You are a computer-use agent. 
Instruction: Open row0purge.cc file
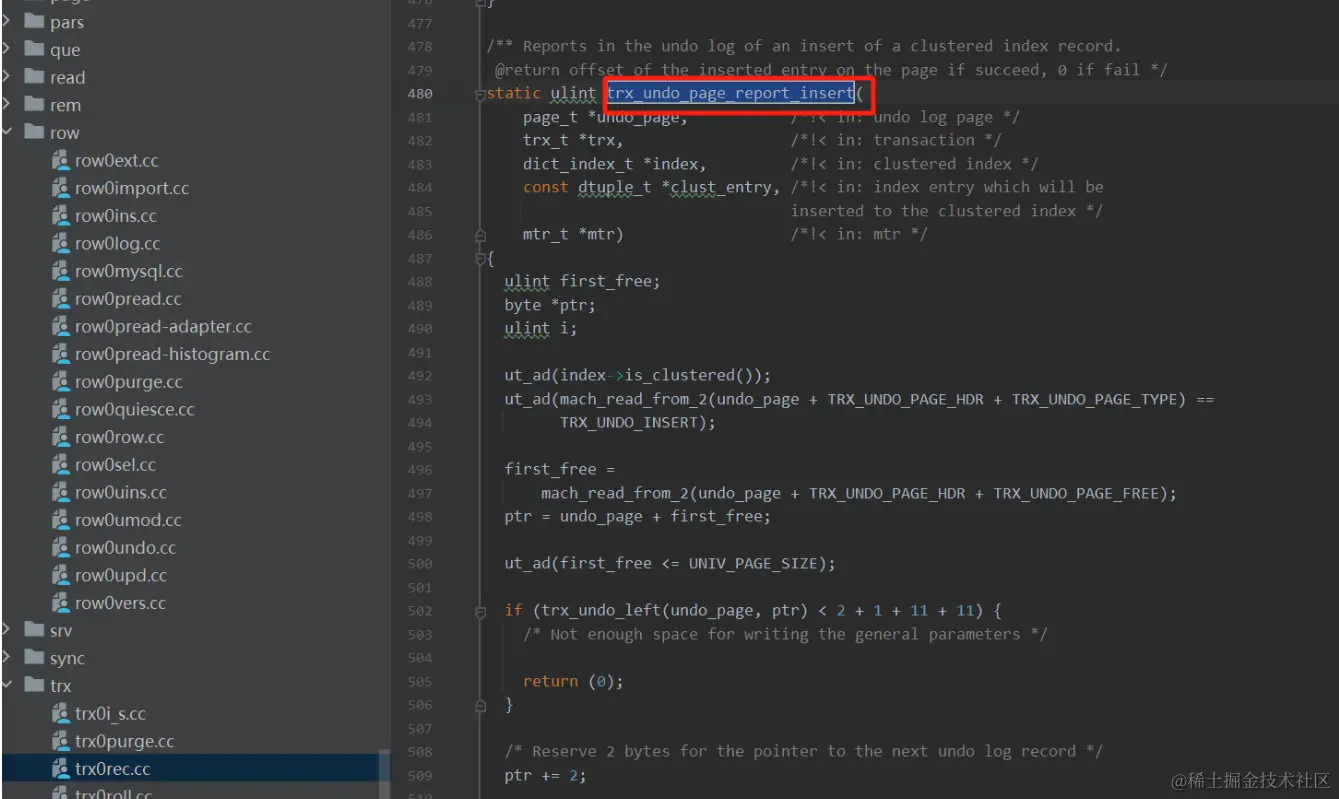pos(129,382)
